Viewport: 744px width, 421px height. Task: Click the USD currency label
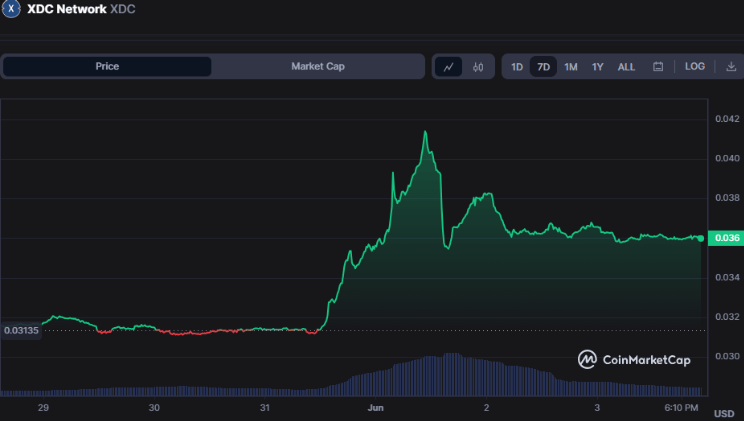coord(724,414)
